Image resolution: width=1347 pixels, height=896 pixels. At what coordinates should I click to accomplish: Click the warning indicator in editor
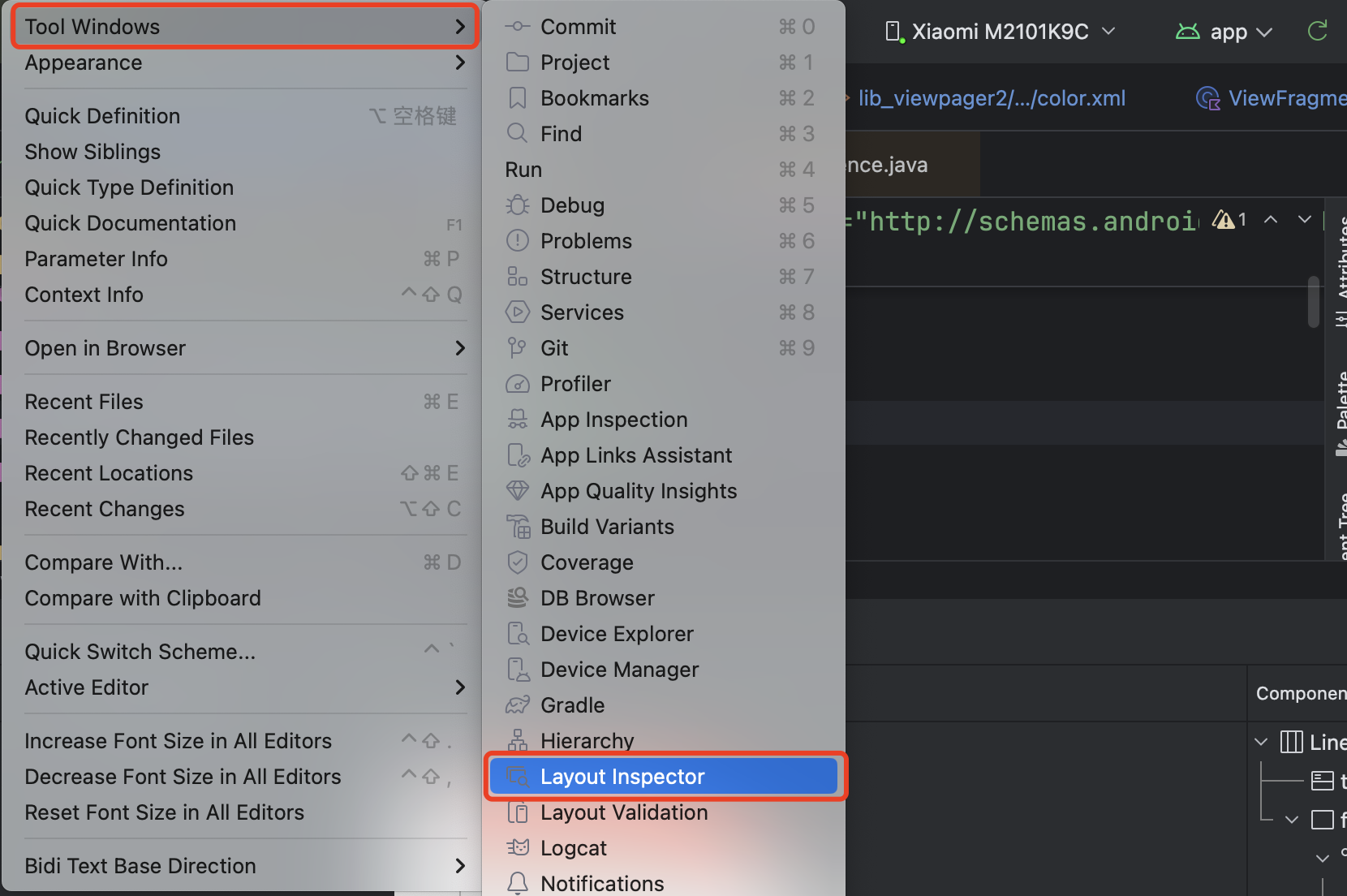click(x=1229, y=220)
